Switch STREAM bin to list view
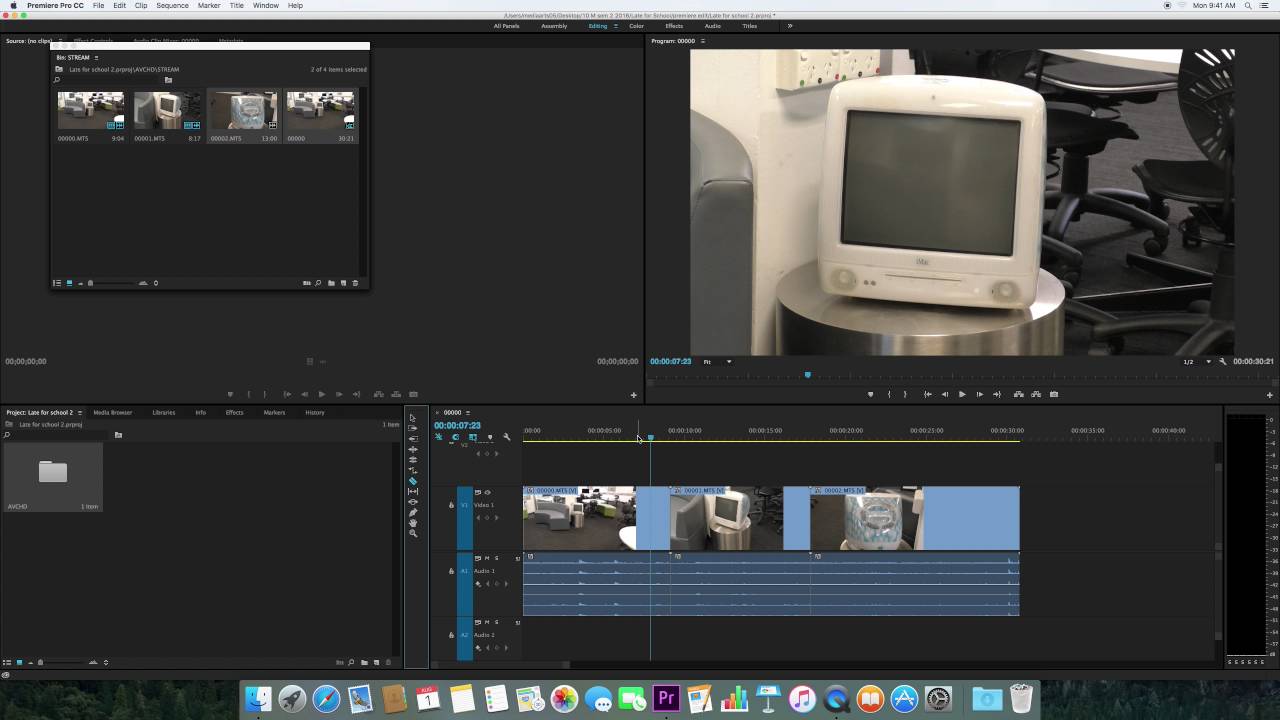This screenshot has width=1280, height=720. point(57,283)
